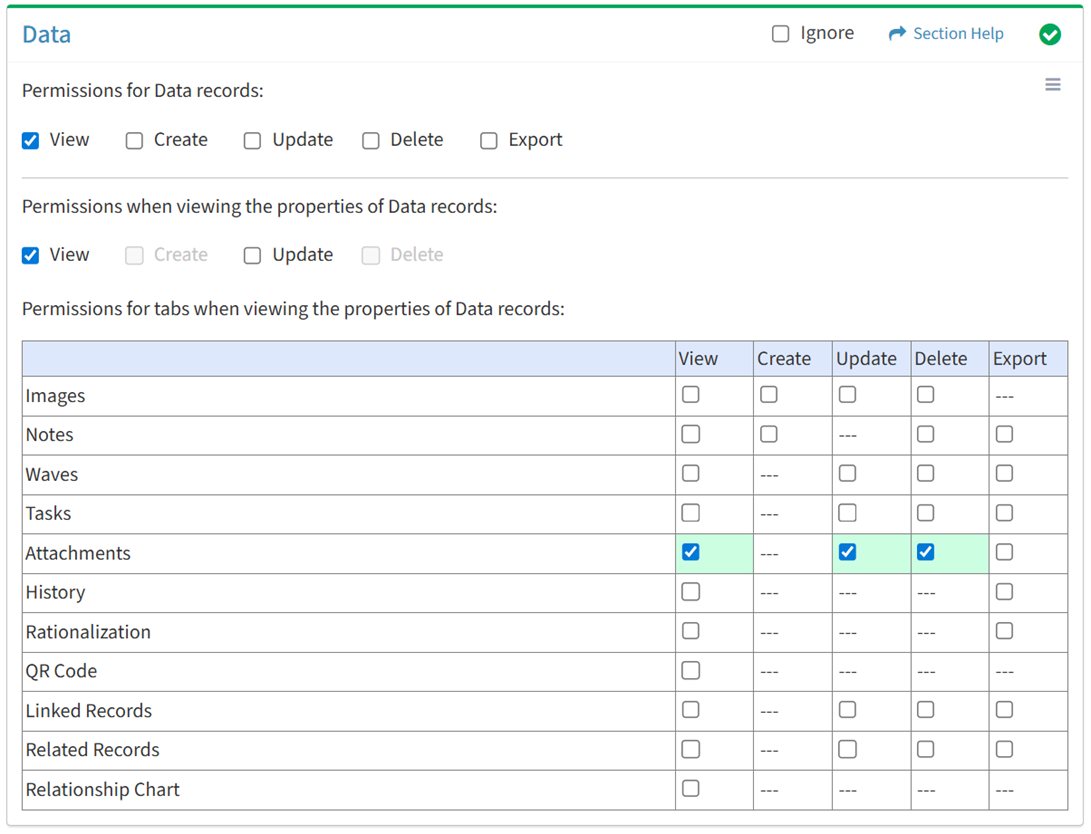
Task: Enable Export for the History tab
Action: 1004,592
